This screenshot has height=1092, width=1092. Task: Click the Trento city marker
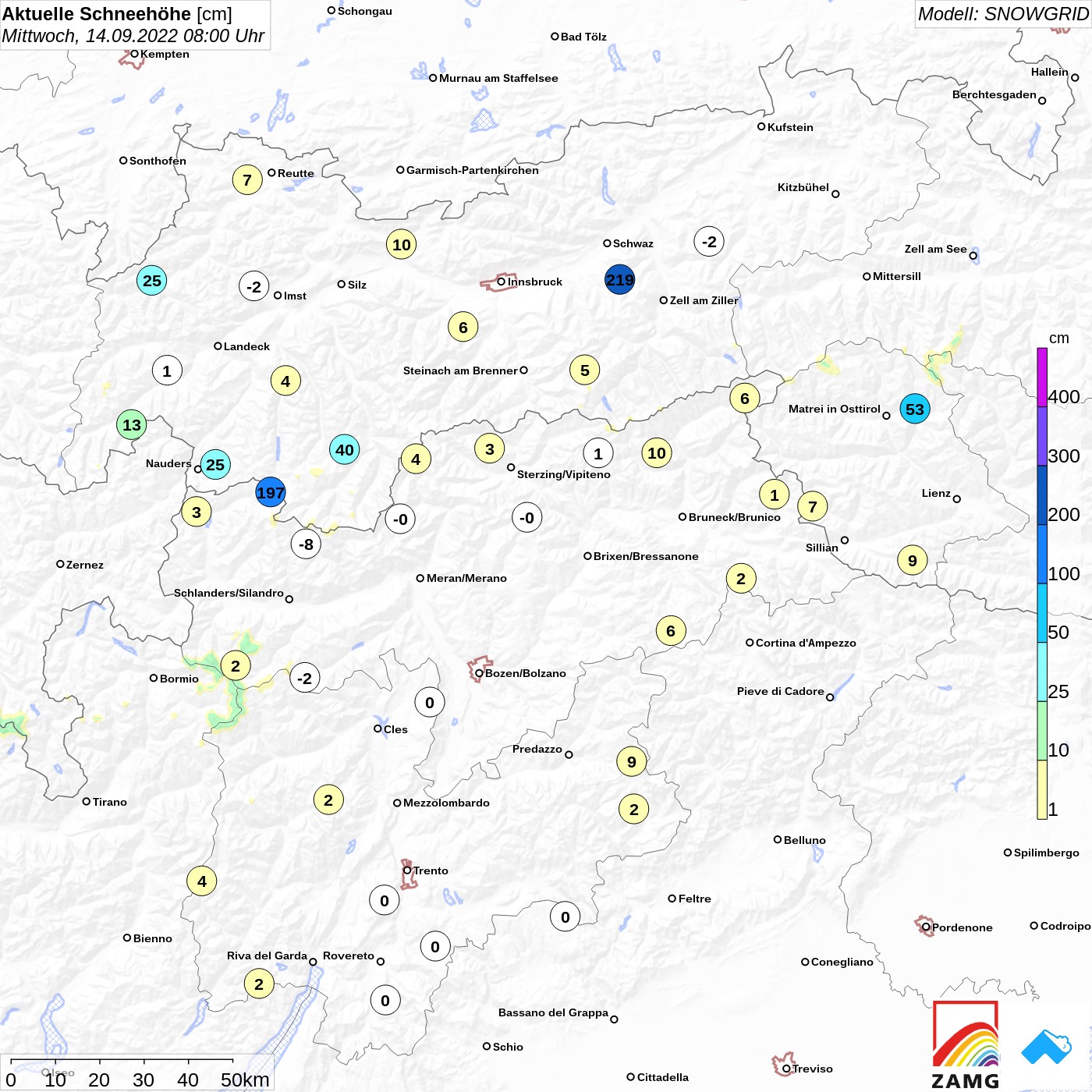[x=407, y=870]
